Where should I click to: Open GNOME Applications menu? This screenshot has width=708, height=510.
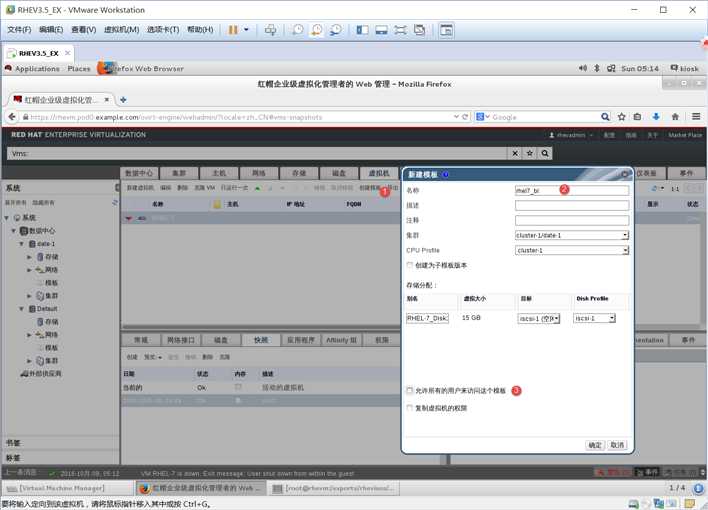[x=37, y=69]
